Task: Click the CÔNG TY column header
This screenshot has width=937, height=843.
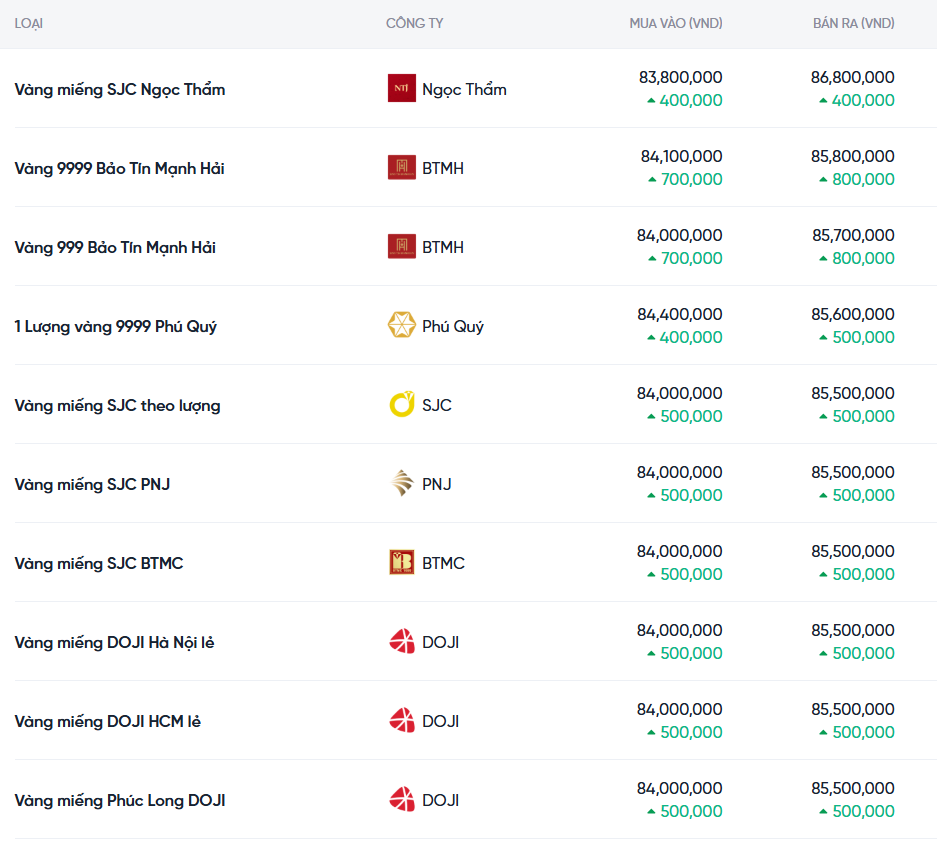Action: (x=414, y=23)
